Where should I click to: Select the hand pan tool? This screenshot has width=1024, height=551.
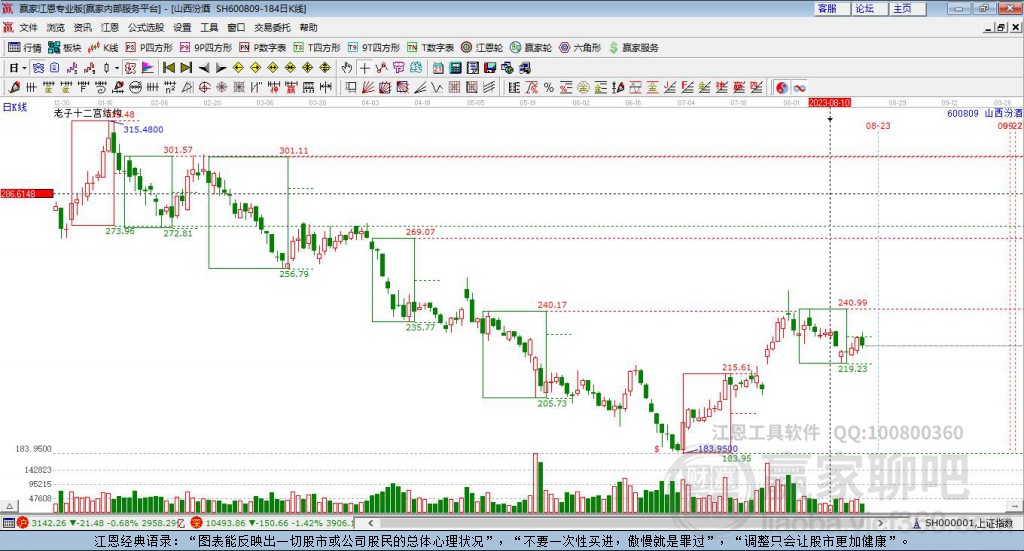click(x=347, y=68)
